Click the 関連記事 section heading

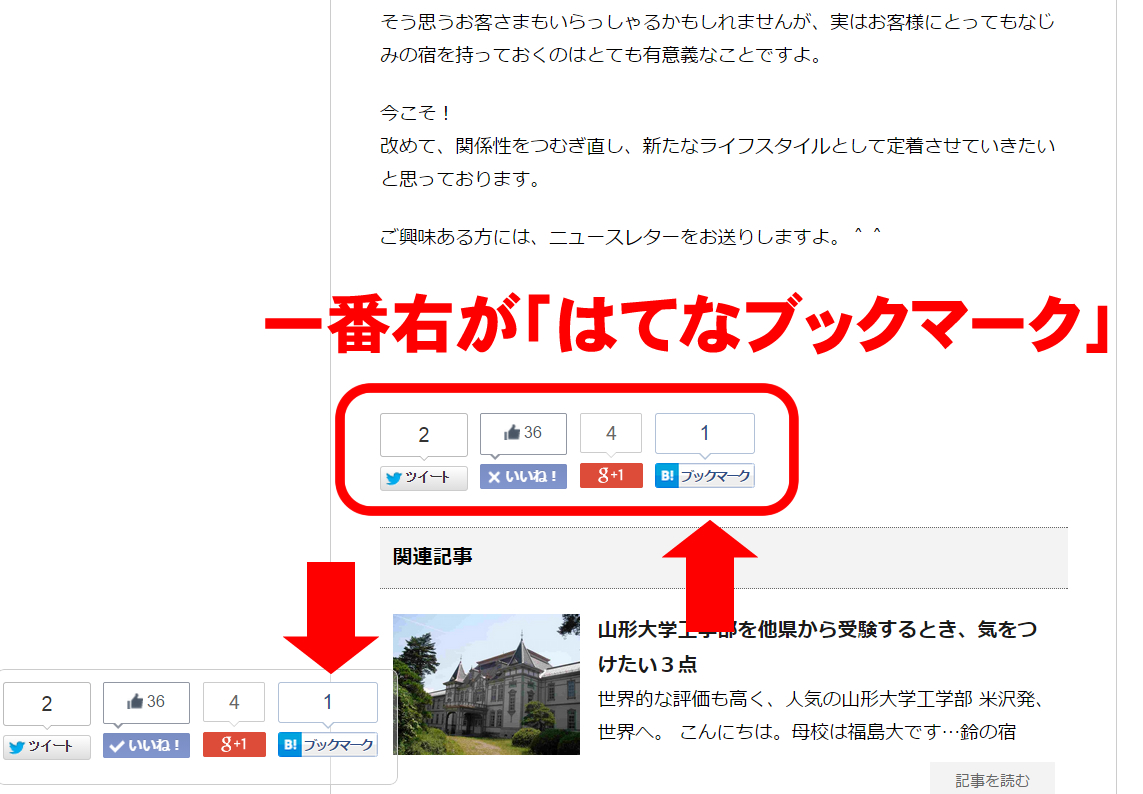click(433, 557)
